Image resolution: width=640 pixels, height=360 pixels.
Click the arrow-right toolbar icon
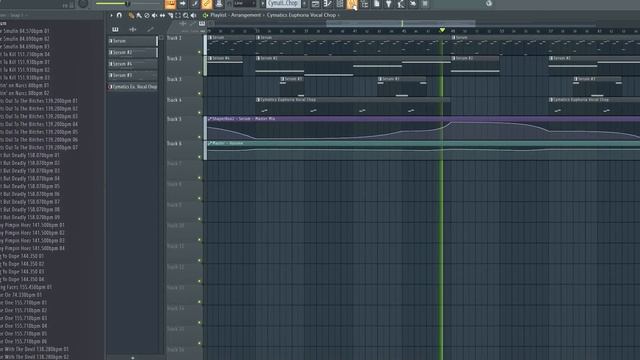(183, 4)
